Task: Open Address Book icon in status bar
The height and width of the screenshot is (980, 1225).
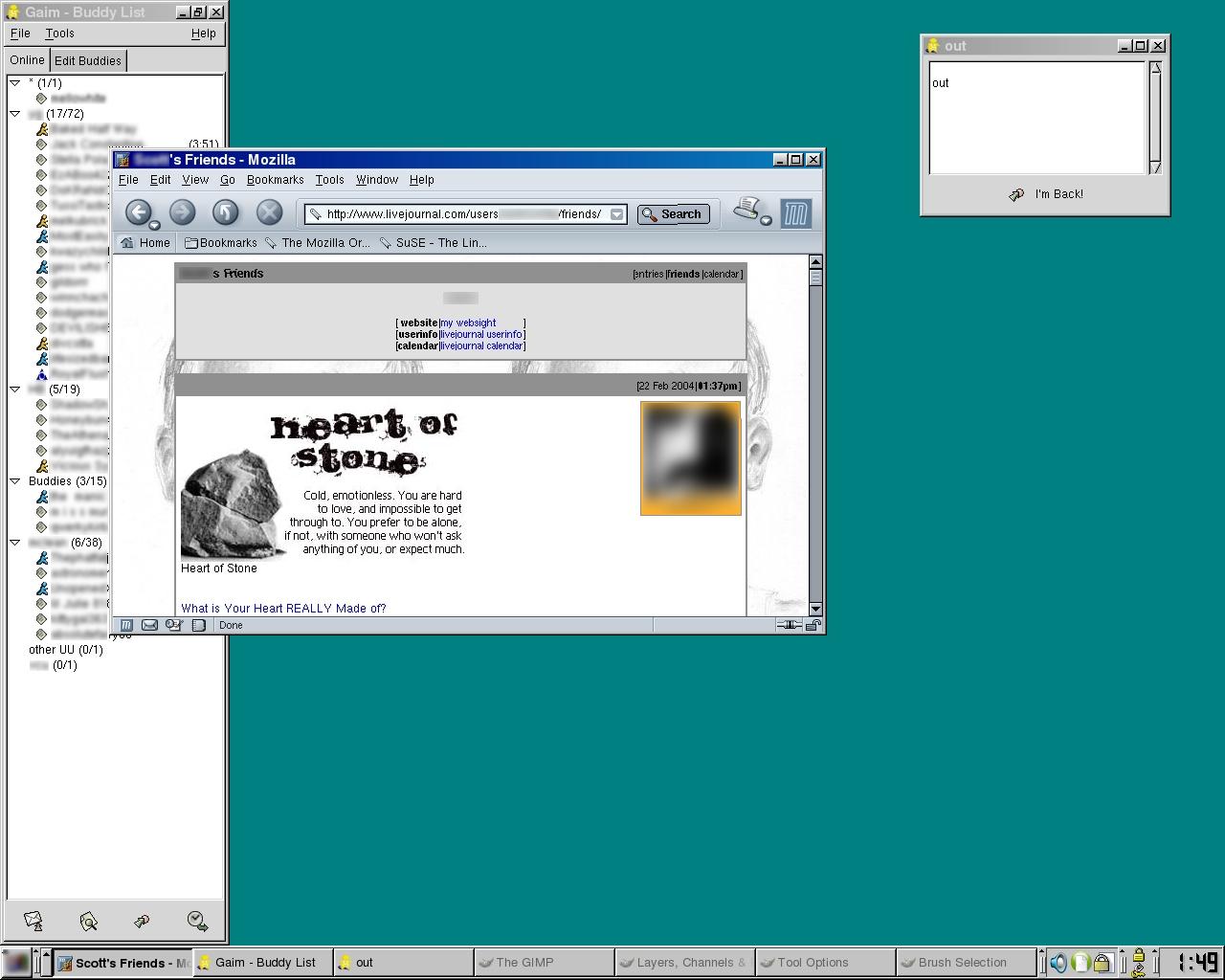Action: tap(199, 625)
